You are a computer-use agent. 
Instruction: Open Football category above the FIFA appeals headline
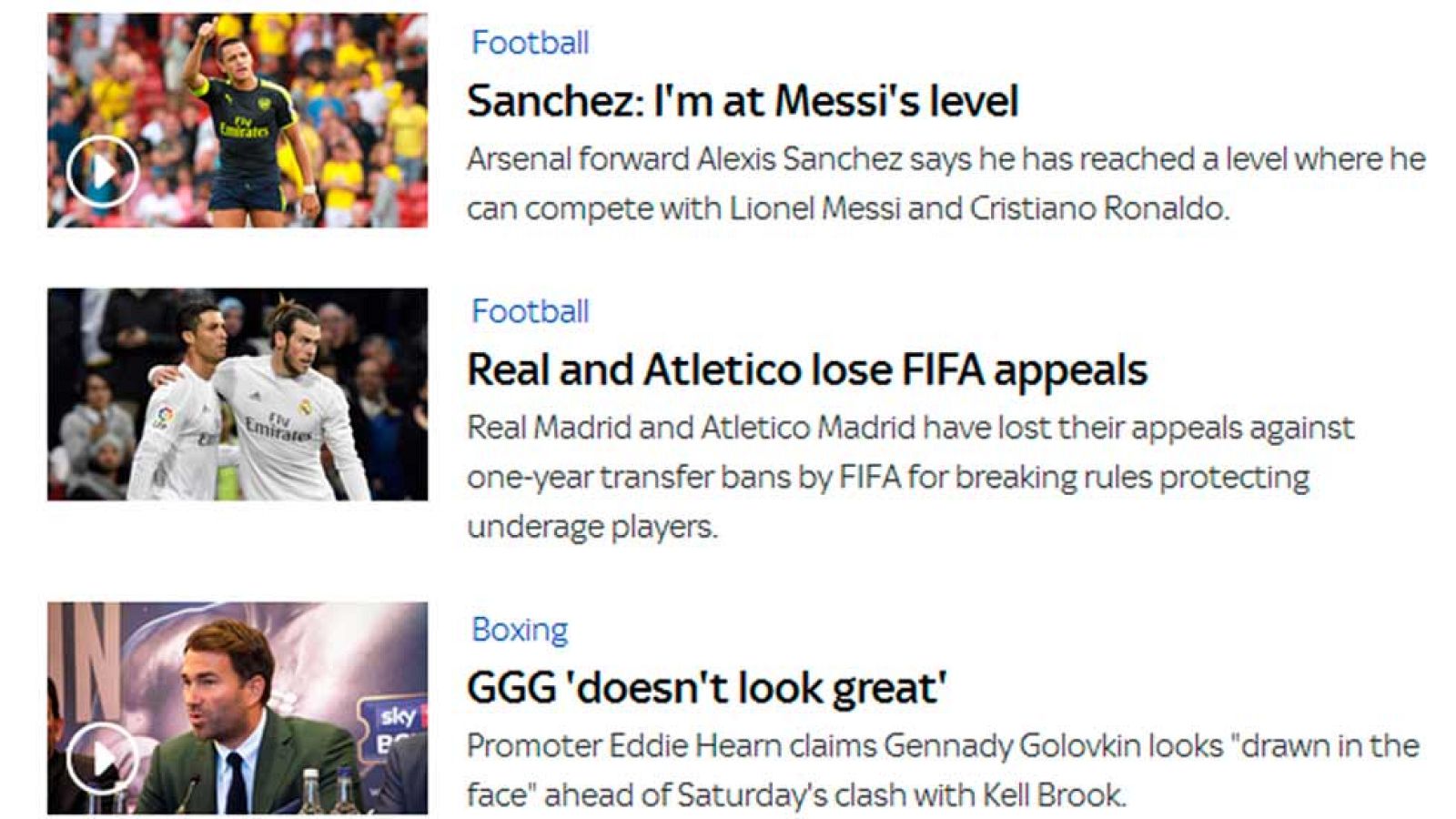[x=530, y=311]
